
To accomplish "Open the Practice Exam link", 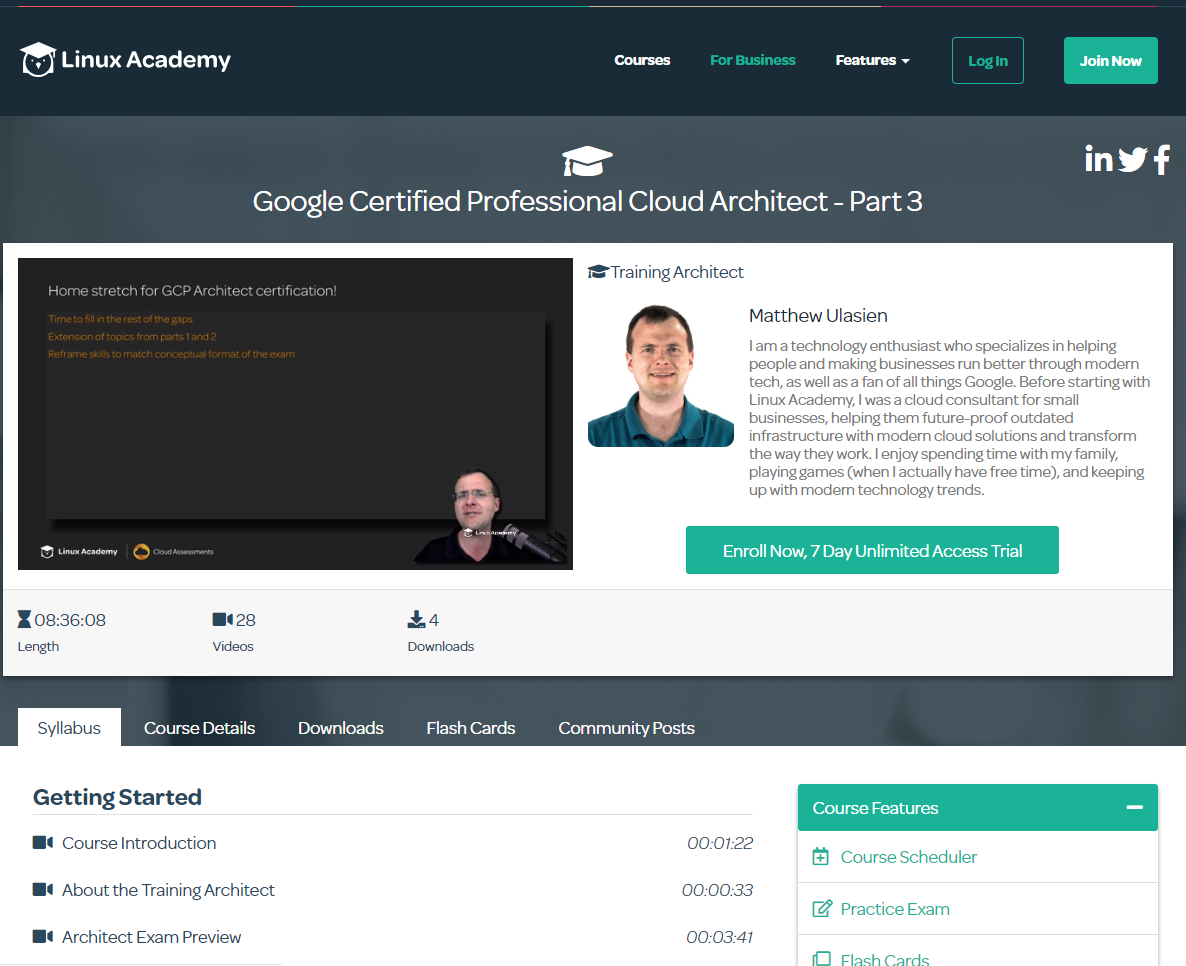I will (x=895, y=909).
